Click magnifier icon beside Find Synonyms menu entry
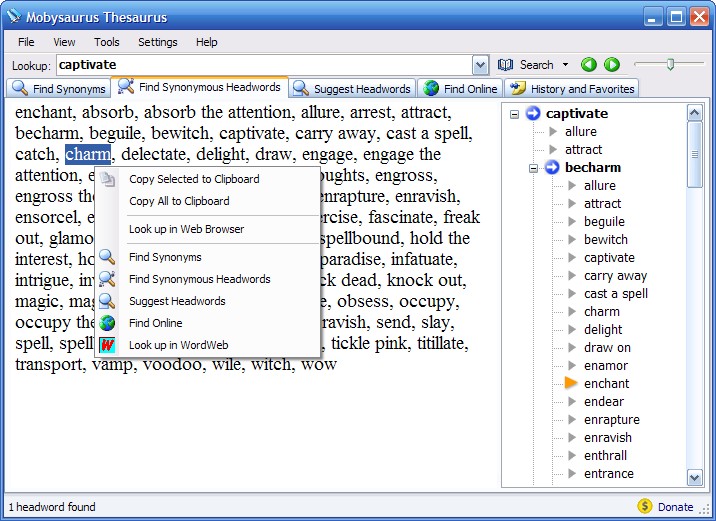716x521 pixels. tap(107, 257)
